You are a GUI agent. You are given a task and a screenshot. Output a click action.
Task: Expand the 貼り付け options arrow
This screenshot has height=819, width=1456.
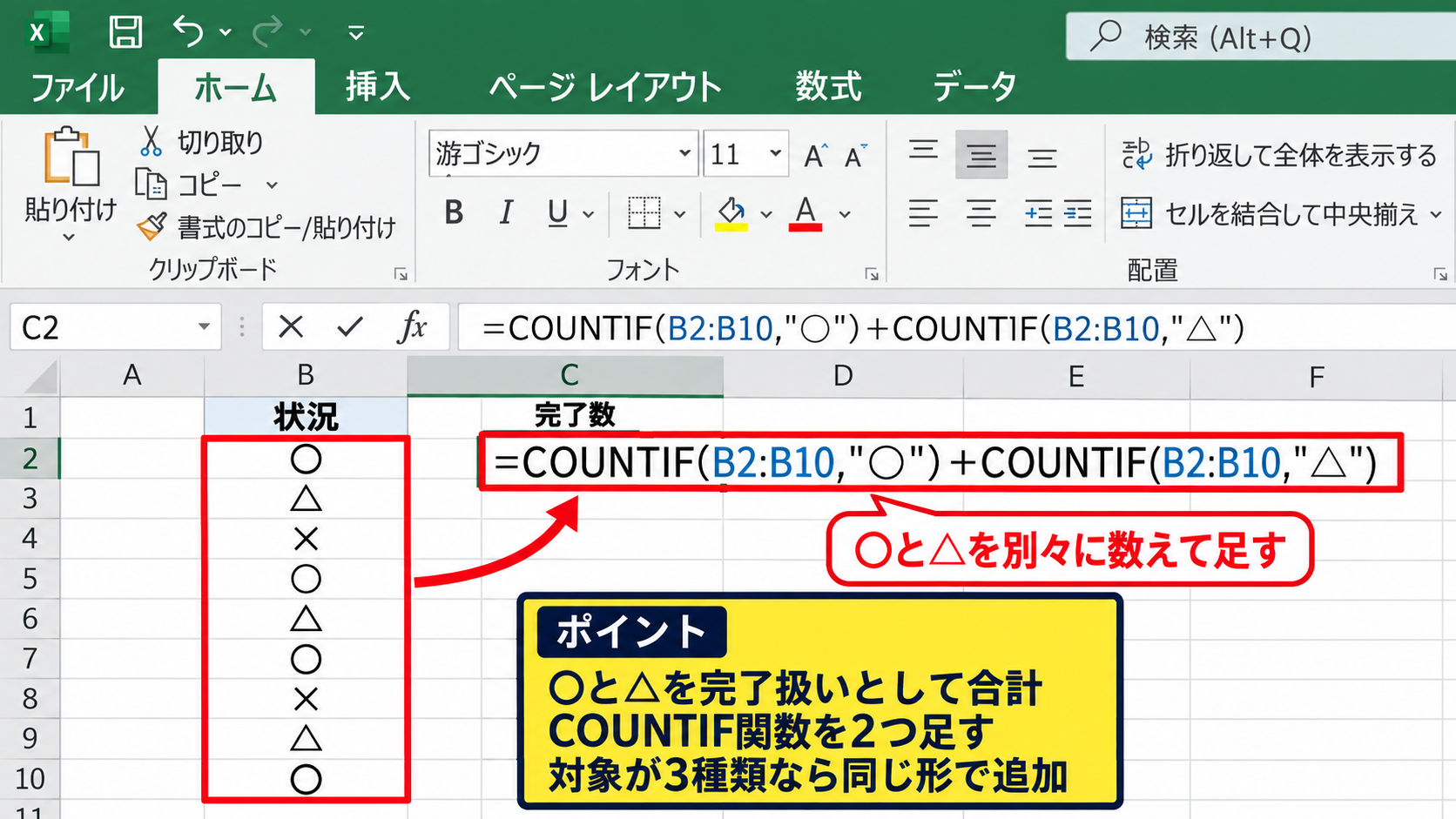pyautogui.click(x=69, y=237)
